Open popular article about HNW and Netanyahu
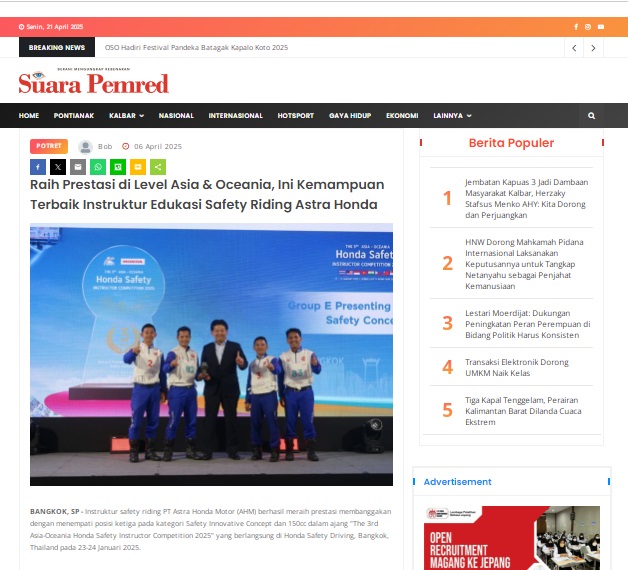628x570 pixels. tap(524, 264)
